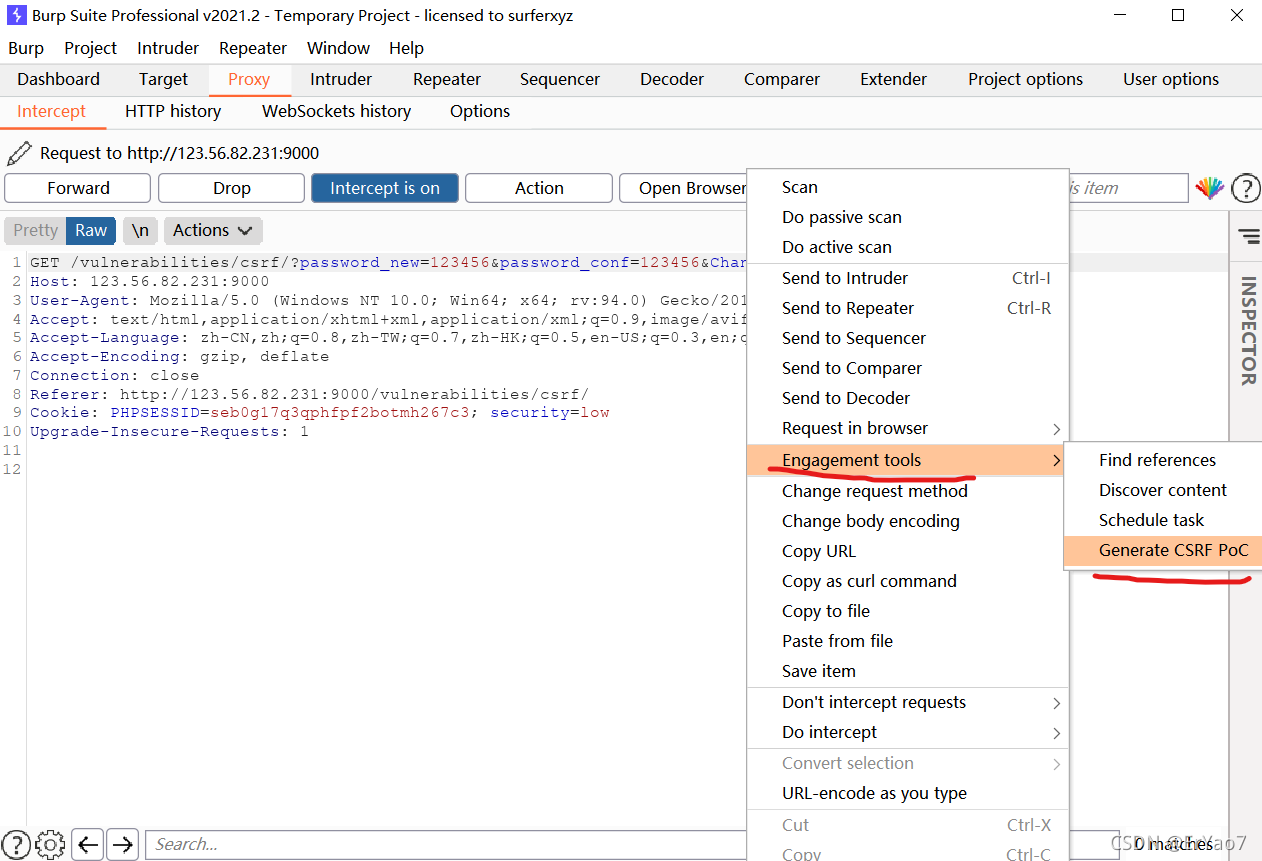Image resolution: width=1262 pixels, height=861 pixels.
Task: Toggle URL-encode as you type
Action: click(908, 793)
